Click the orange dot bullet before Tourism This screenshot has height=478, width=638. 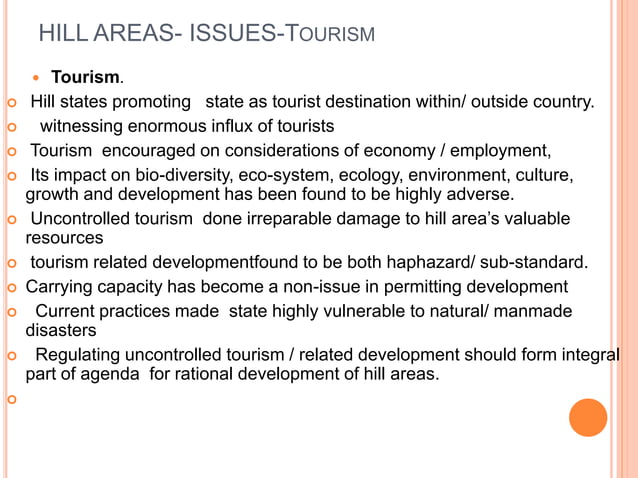[x=36, y=77]
